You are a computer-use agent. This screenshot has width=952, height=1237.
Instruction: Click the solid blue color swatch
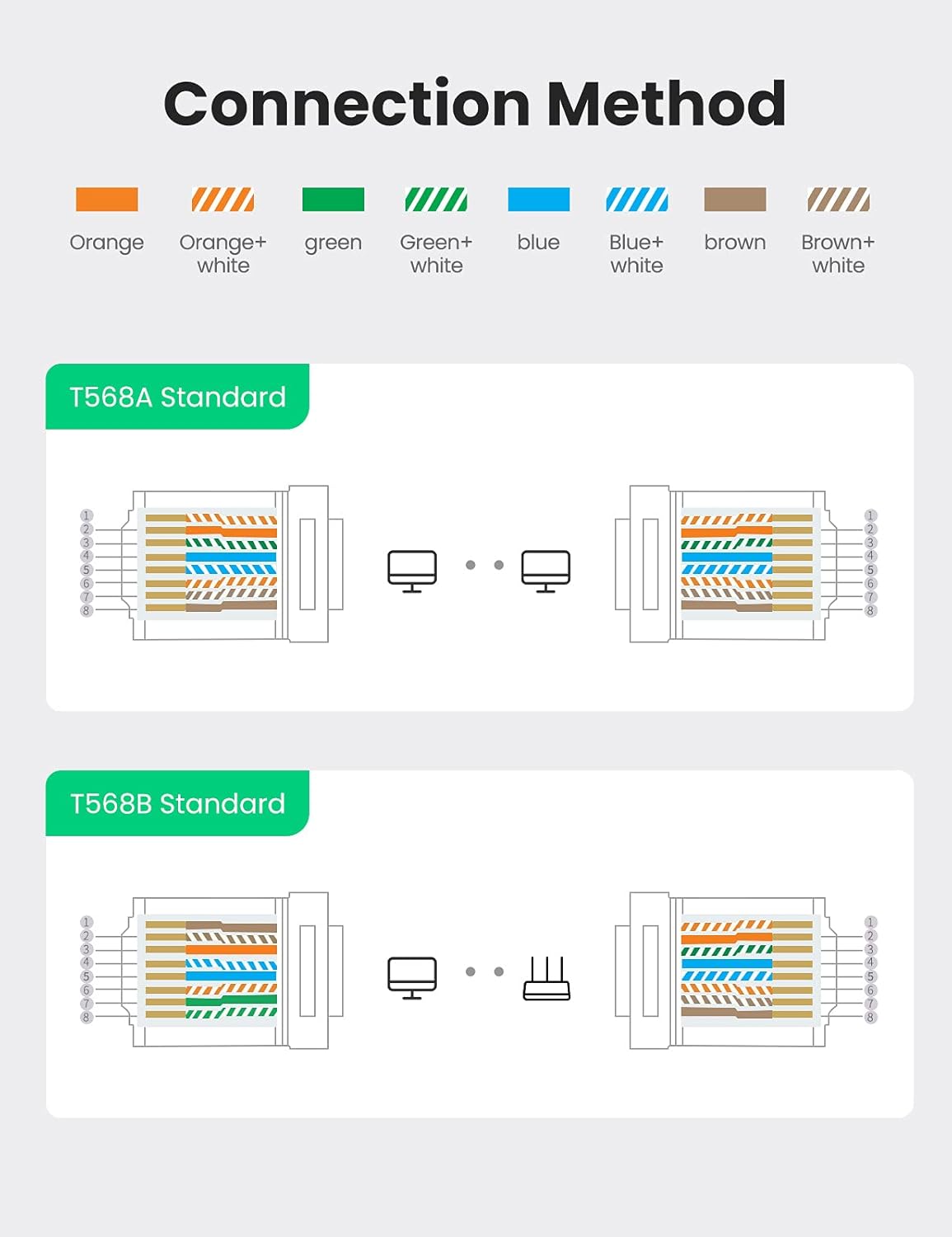click(538, 200)
